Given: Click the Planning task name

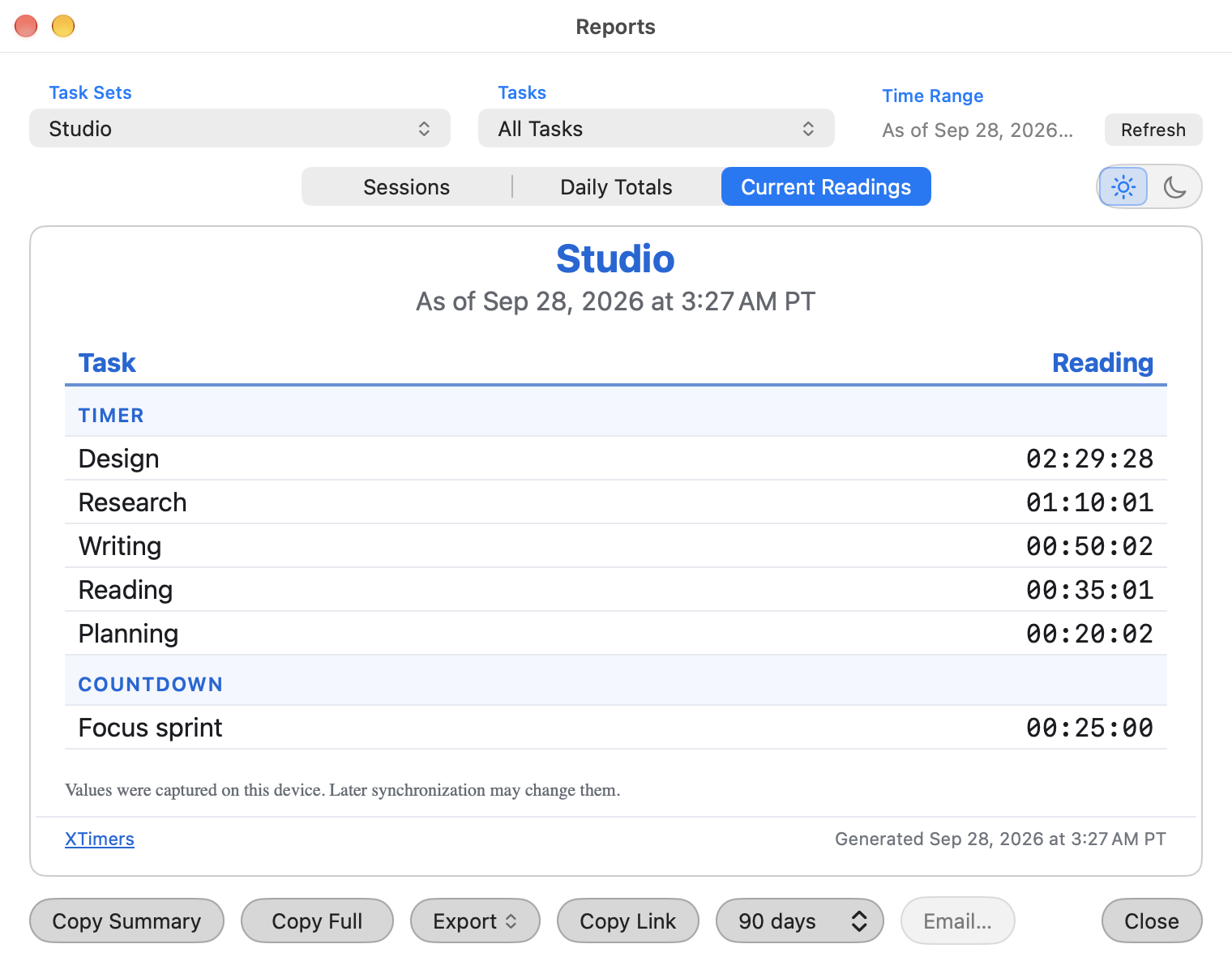Looking at the screenshot, I should point(129,634).
